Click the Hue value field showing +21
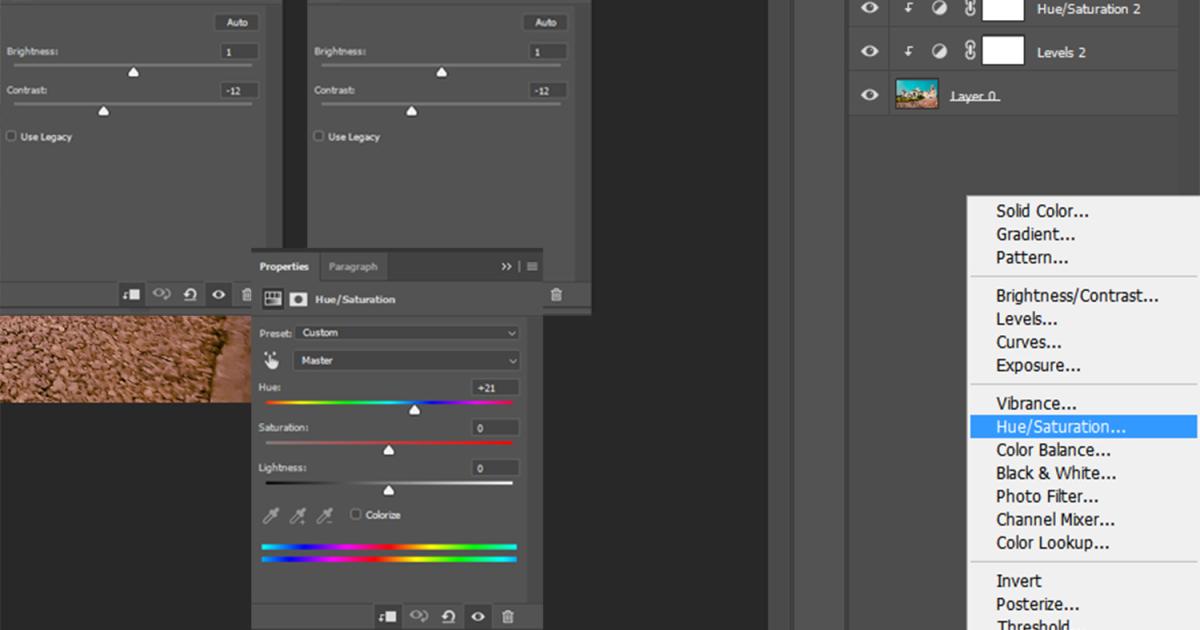1200x630 pixels. (496, 387)
